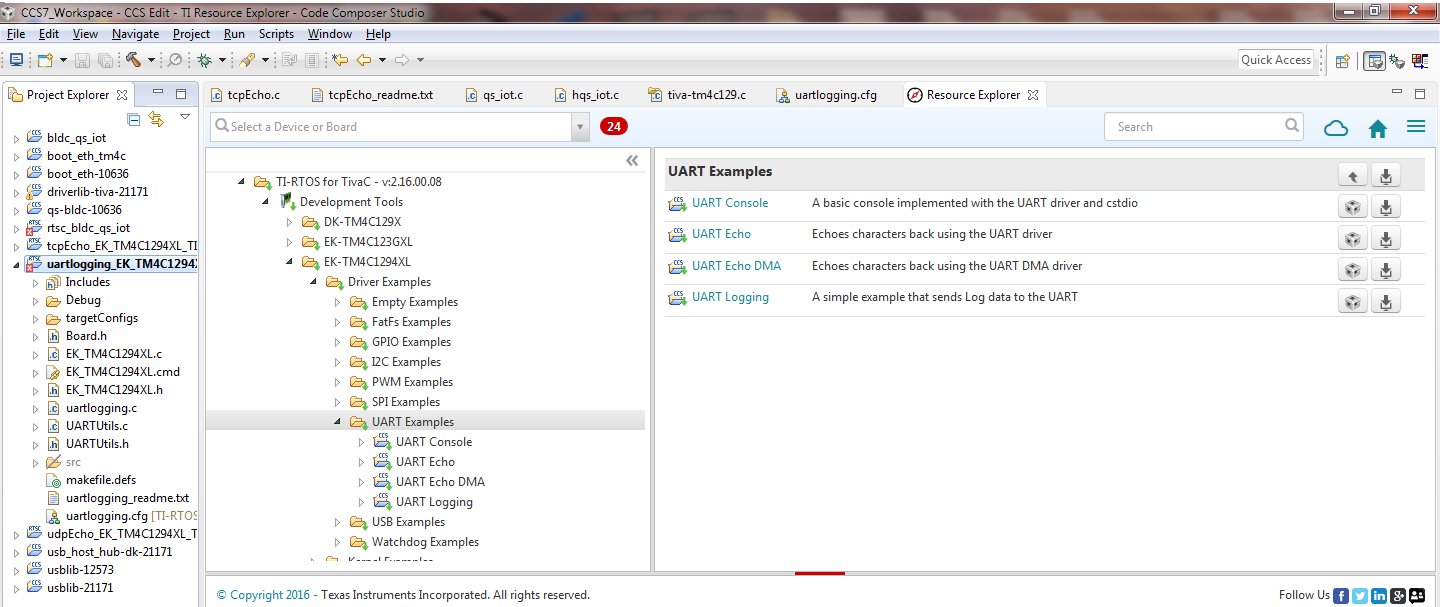Expand the DK-TM4C129X folder
1440x607 pixels.
pos(289,222)
